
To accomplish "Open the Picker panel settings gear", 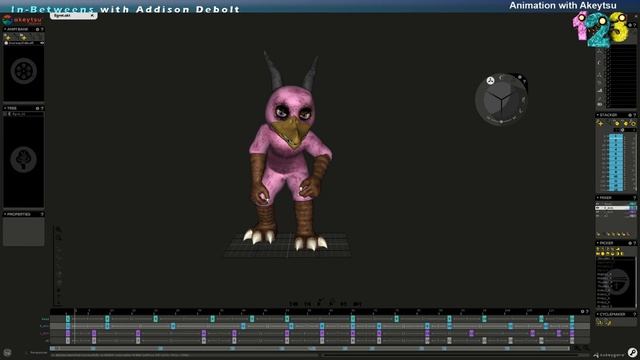I will click(630, 243).
